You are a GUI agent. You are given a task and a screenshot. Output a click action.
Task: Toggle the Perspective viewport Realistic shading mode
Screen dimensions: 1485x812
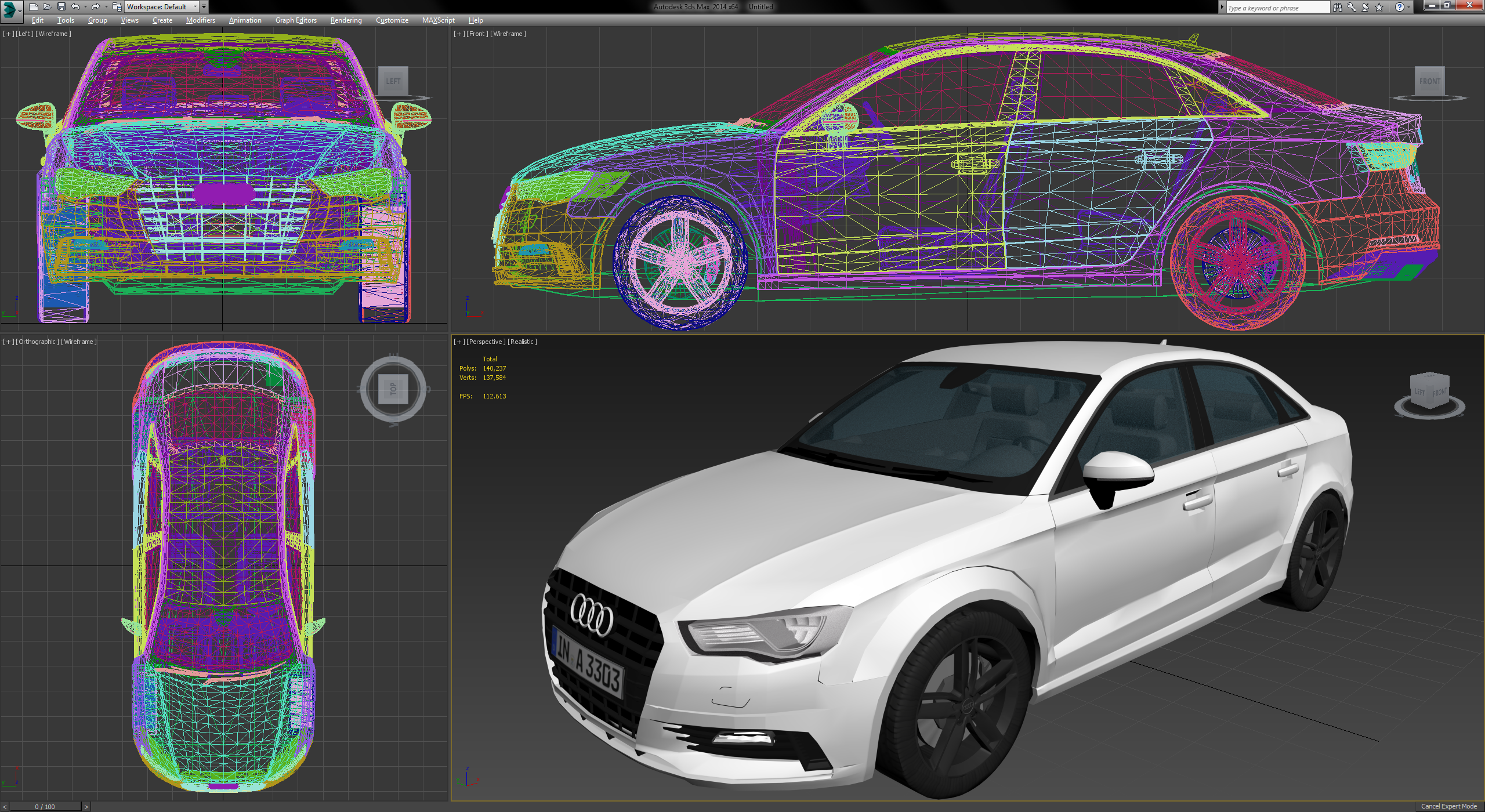[x=523, y=342]
